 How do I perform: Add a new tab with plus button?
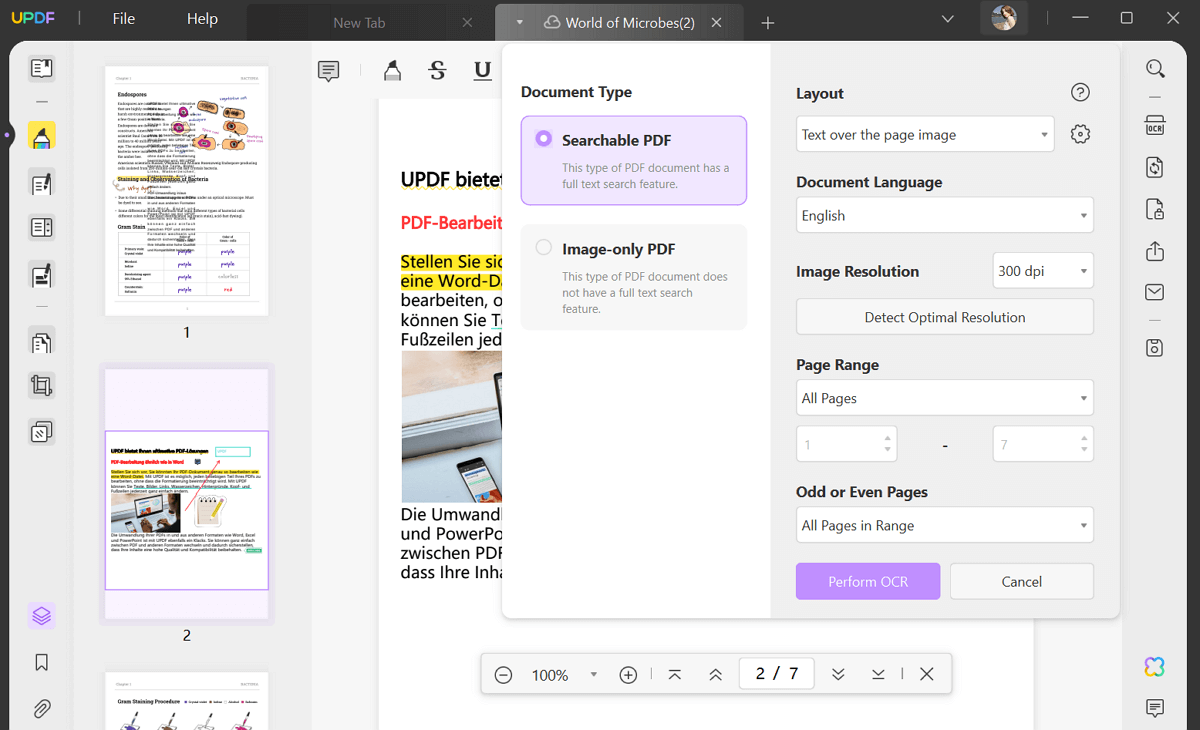pyautogui.click(x=768, y=22)
